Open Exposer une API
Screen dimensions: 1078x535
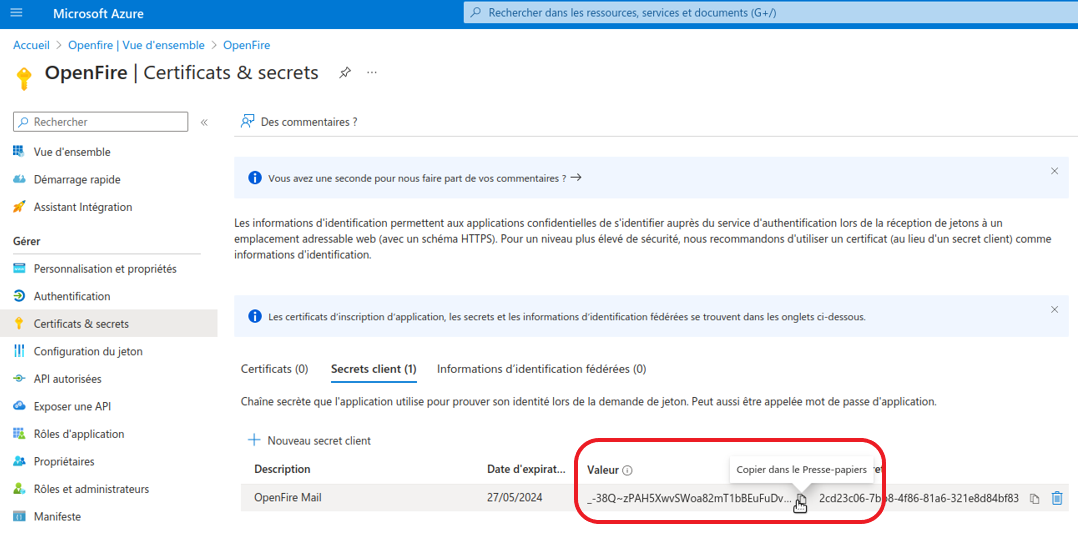click(72, 406)
